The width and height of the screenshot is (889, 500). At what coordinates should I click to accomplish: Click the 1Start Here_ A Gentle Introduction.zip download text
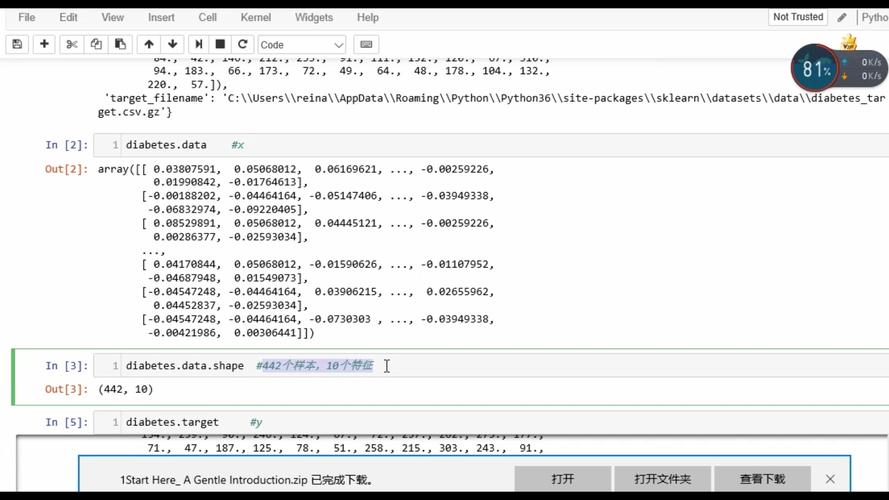pyautogui.click(x=247, y=480)
